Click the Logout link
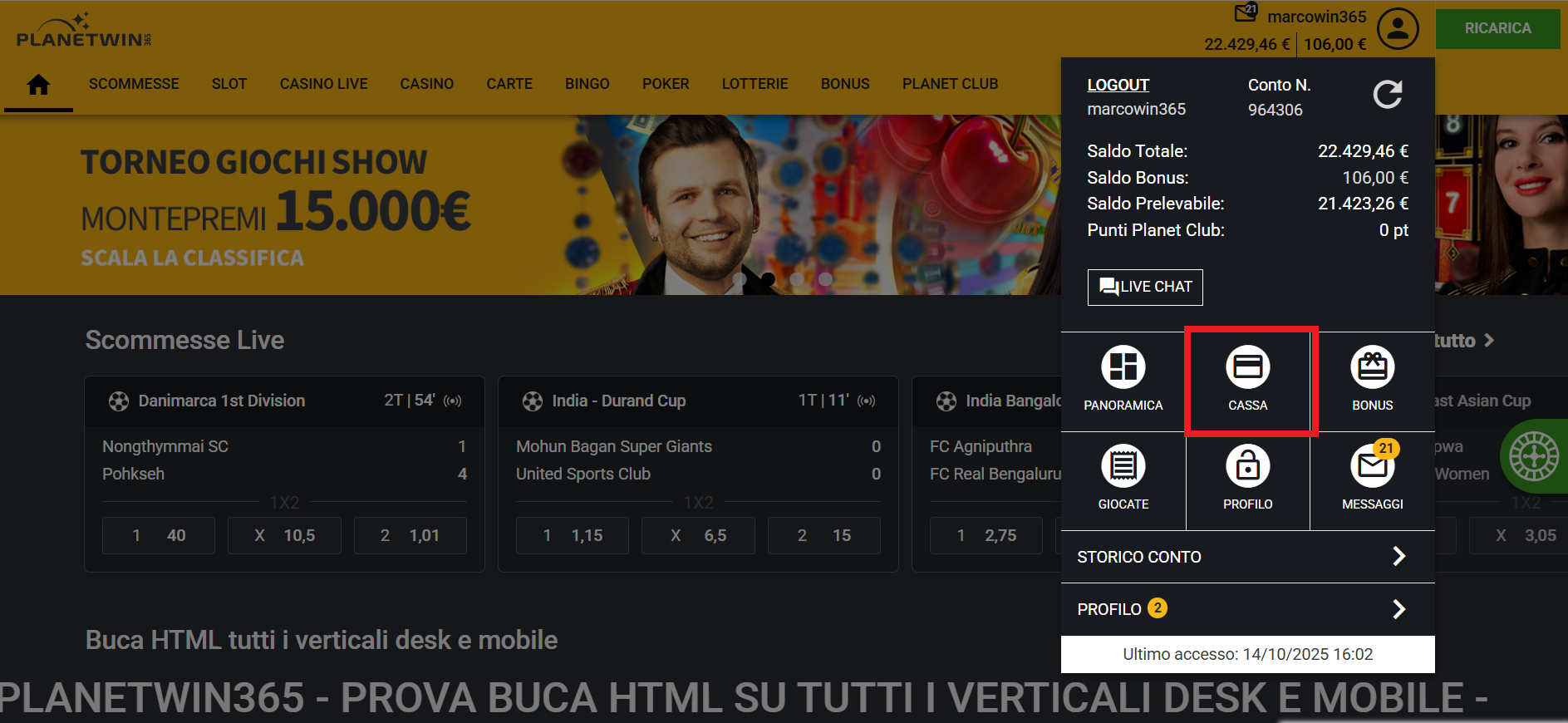Viewport: 1568px width, 723px height. point(1118,85)
